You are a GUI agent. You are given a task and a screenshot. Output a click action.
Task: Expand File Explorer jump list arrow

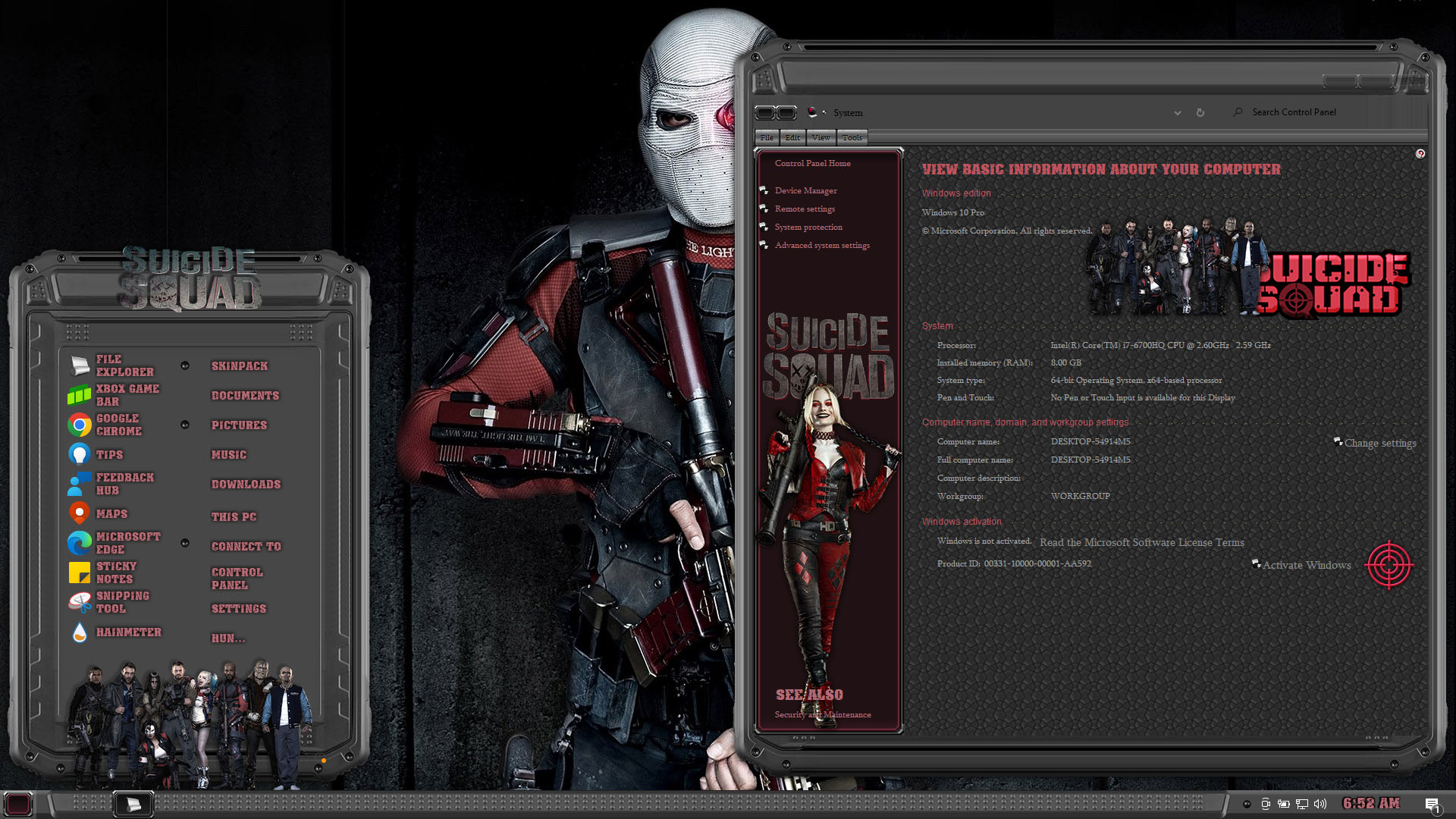tap(185, 366)
